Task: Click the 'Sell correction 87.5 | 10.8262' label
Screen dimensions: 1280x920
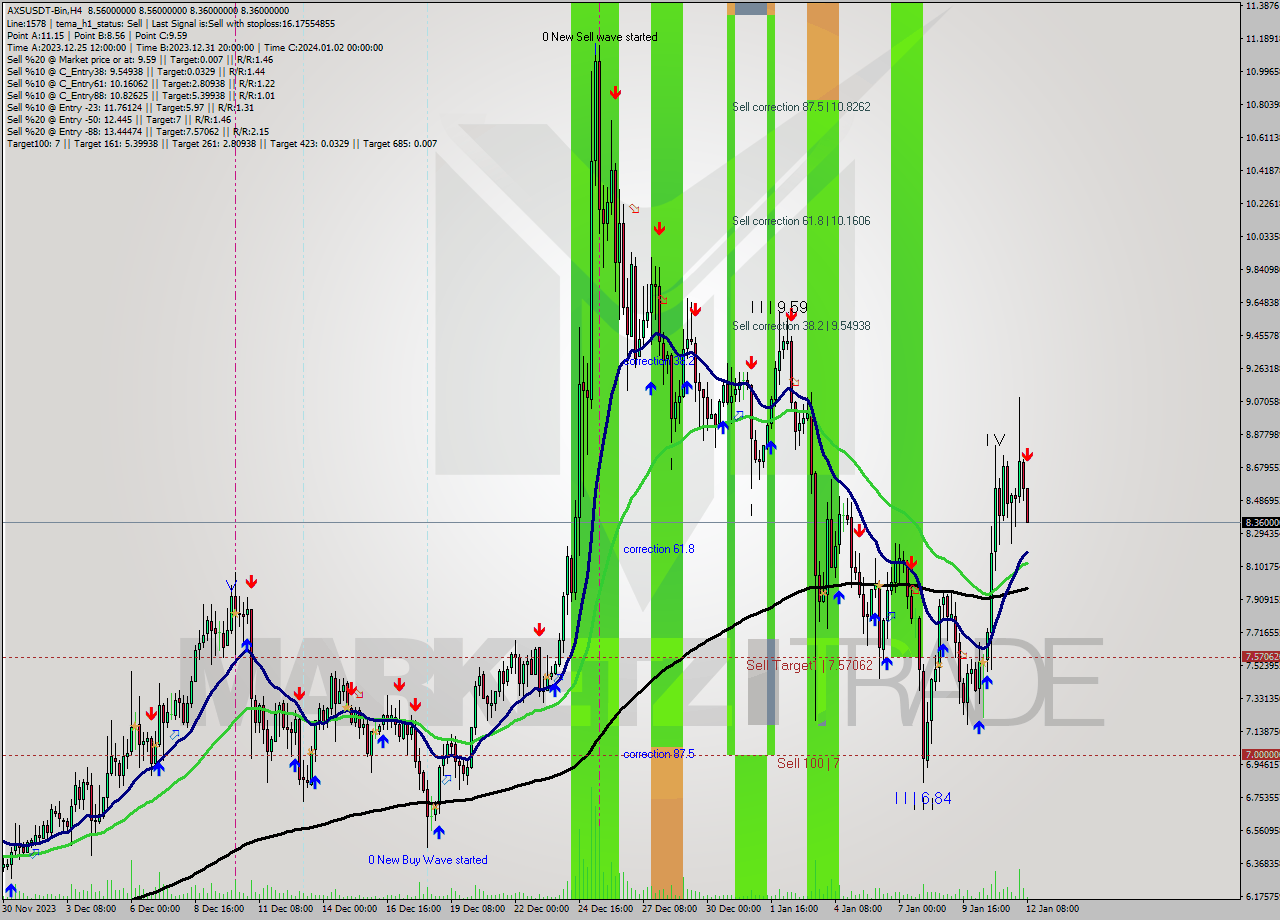Action: 801,106
